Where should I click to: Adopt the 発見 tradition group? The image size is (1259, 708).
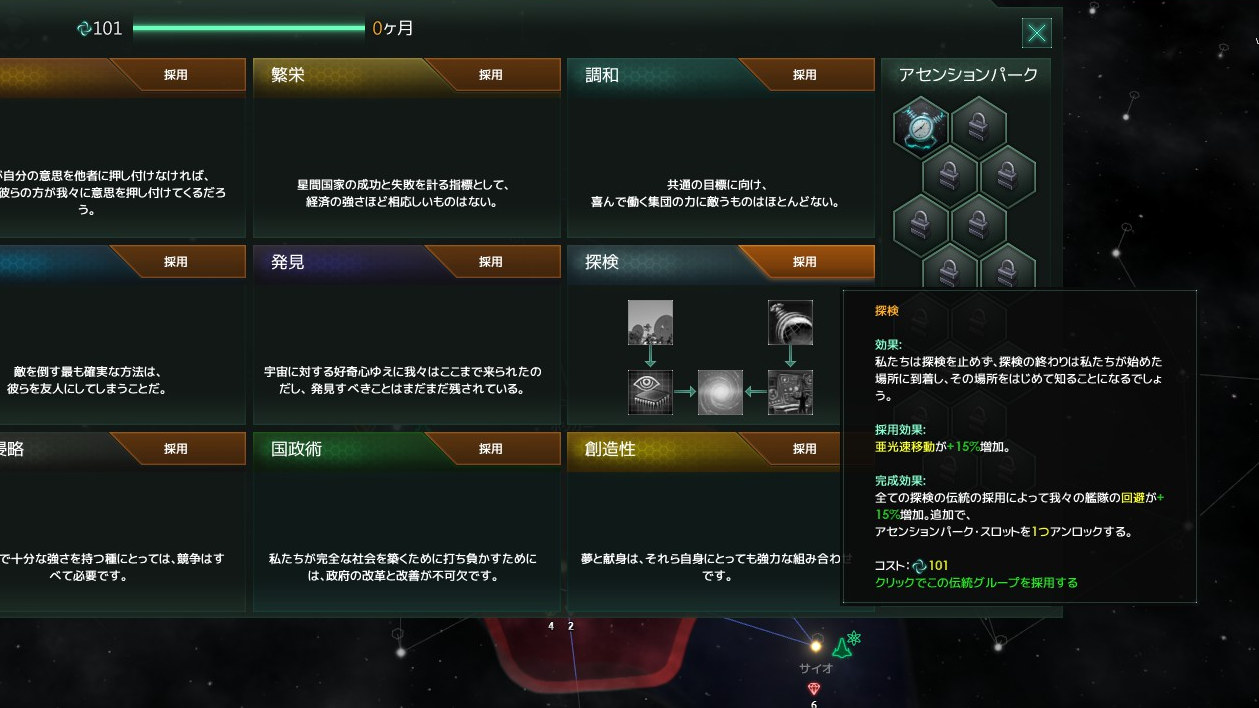(491, 262)
